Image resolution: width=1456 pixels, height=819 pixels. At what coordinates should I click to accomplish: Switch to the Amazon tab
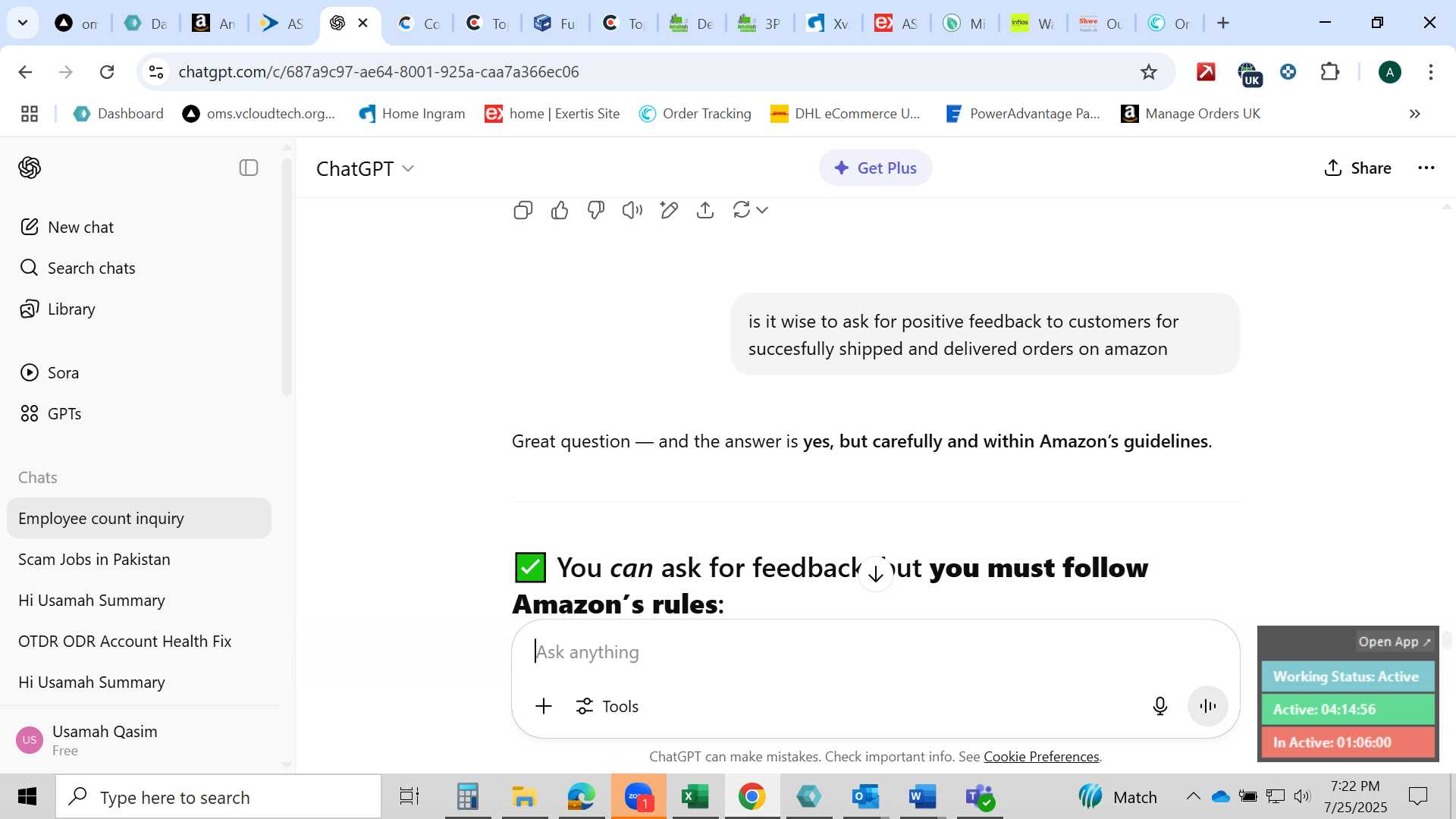click(214, 23)
